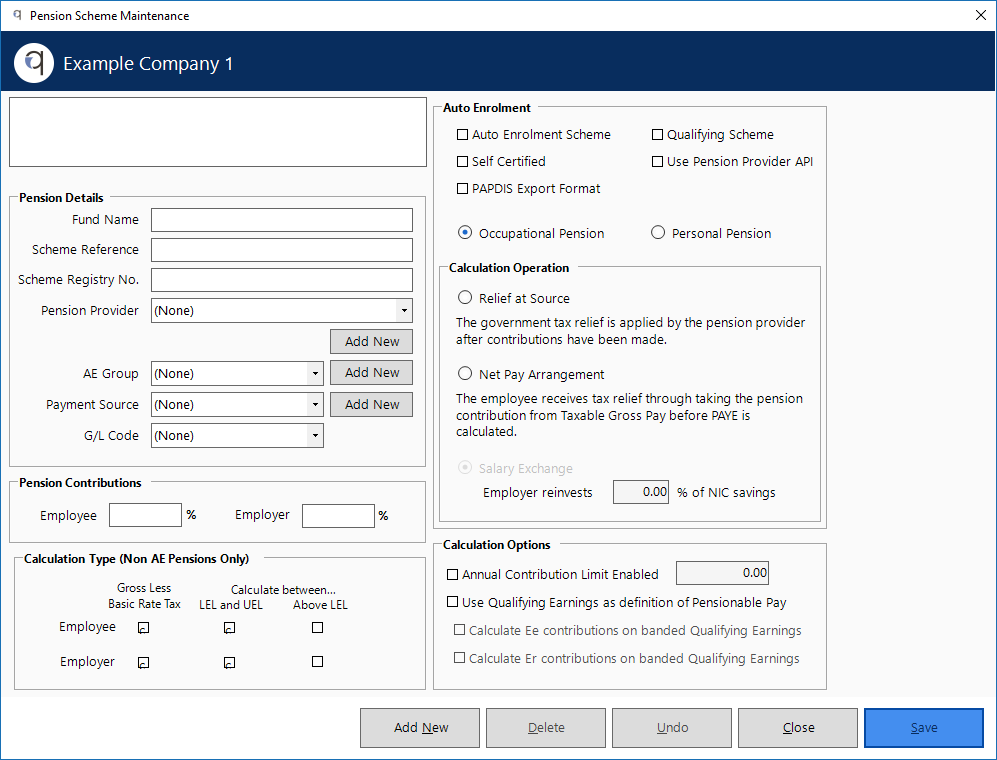Enable Annual Contribution Limit checkbox

point(452,574)
